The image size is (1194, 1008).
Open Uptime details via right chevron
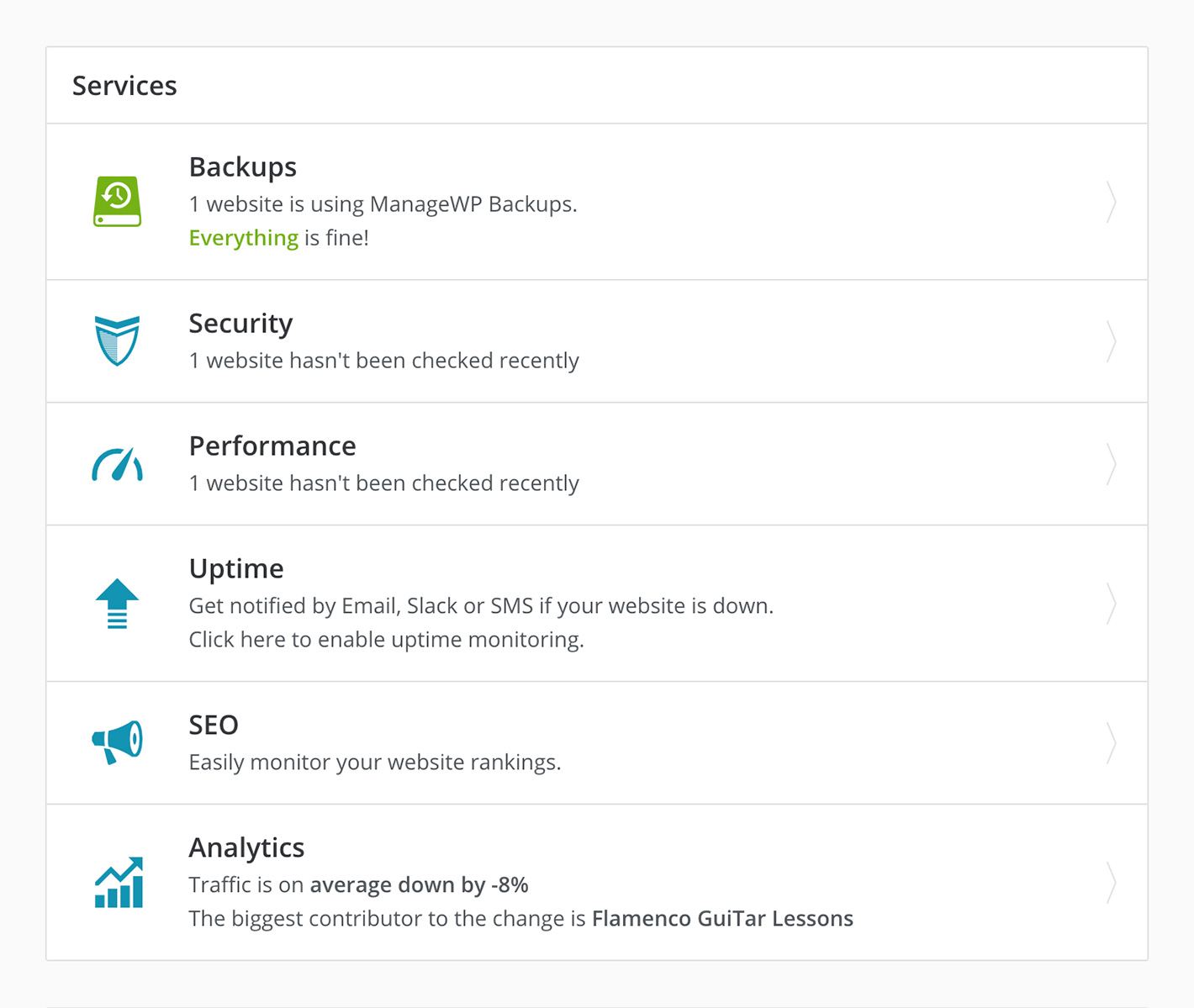(x=1111, y=604)
